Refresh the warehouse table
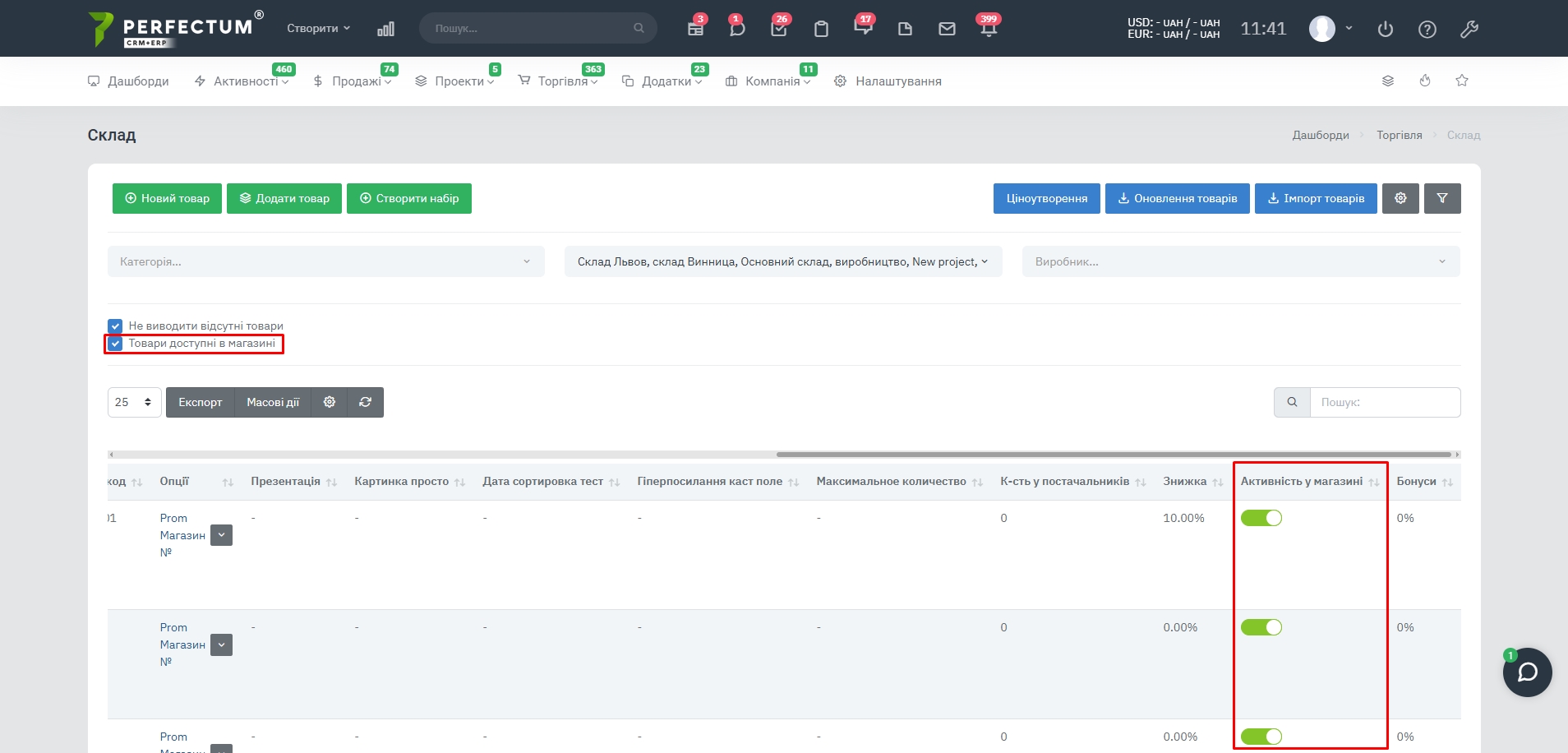 [x=366, y=402]
